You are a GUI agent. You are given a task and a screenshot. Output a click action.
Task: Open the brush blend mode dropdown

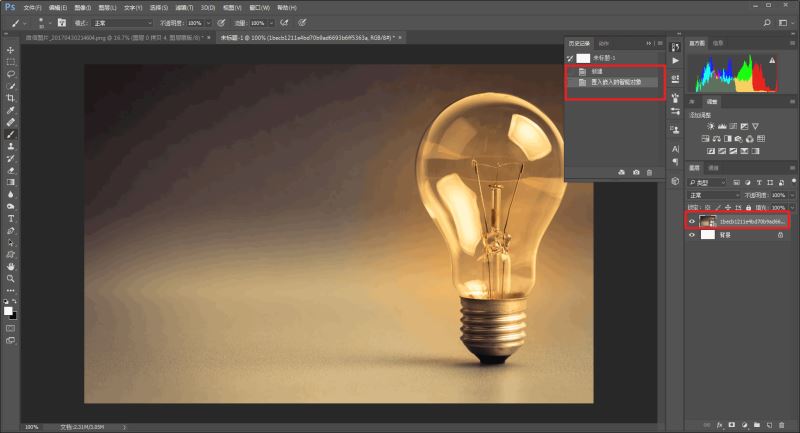pos(122,23)
